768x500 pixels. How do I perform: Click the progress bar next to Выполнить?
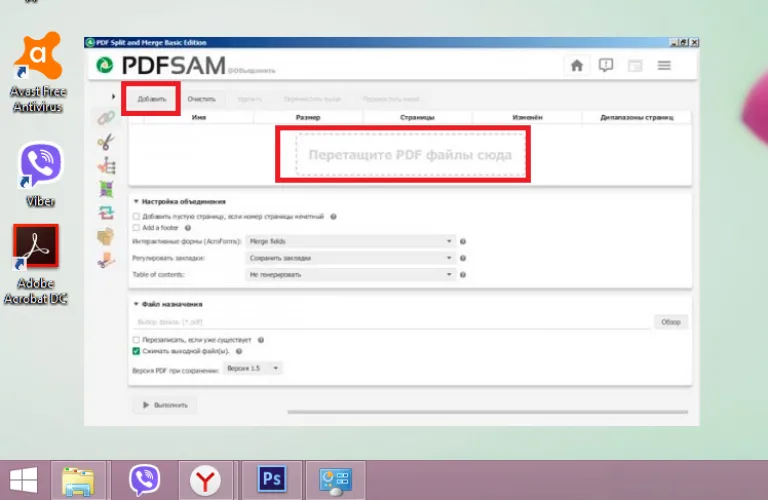pos(488,412)
